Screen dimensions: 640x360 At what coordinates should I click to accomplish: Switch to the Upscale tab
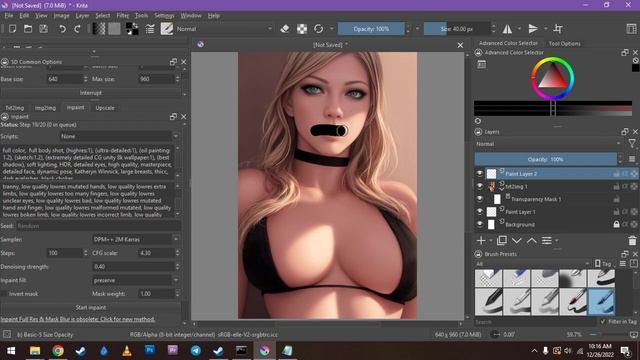click(x=105, y=108)
